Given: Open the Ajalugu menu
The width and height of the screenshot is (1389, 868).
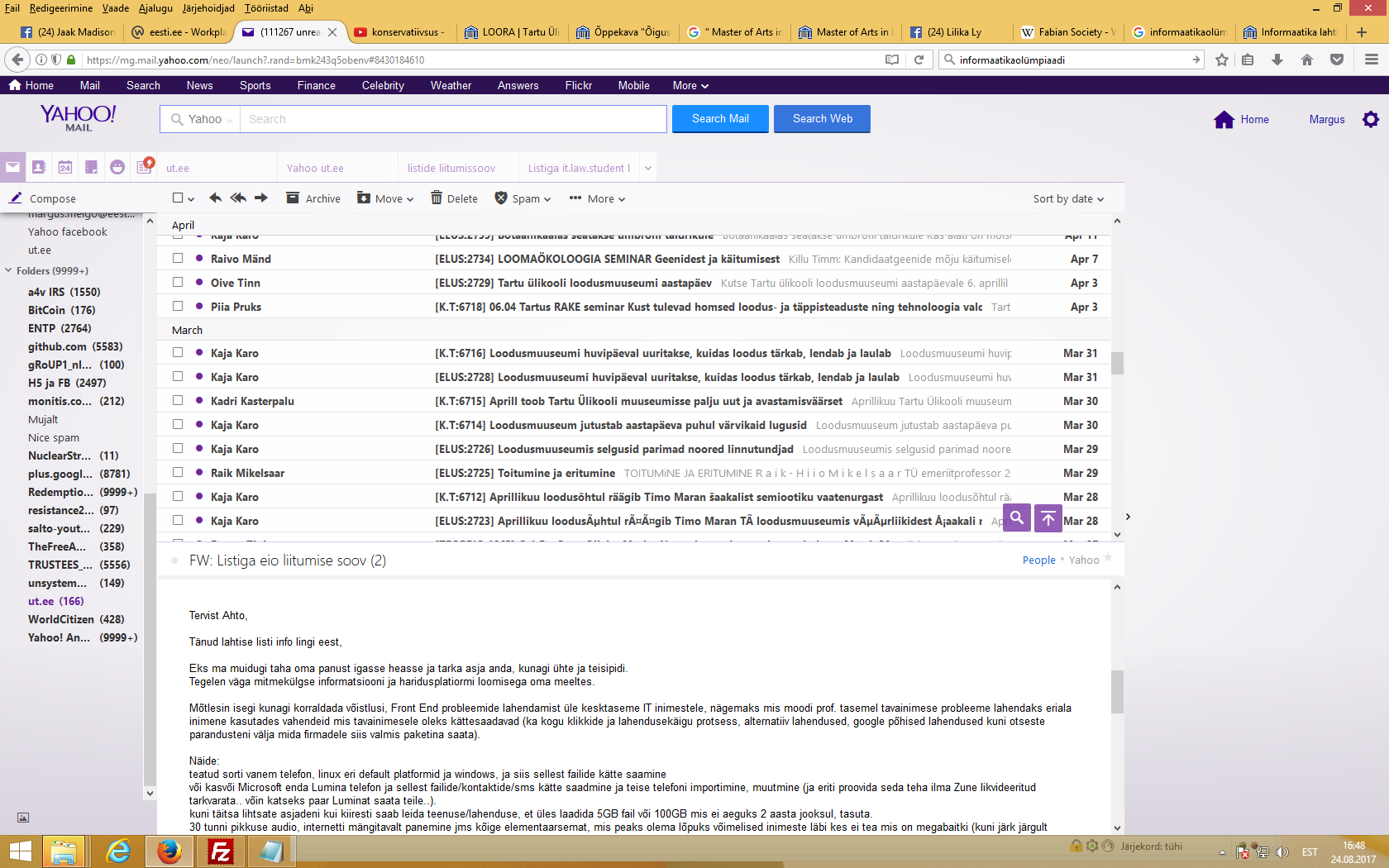Looking at the screenshot, I should tap(155, 8).
